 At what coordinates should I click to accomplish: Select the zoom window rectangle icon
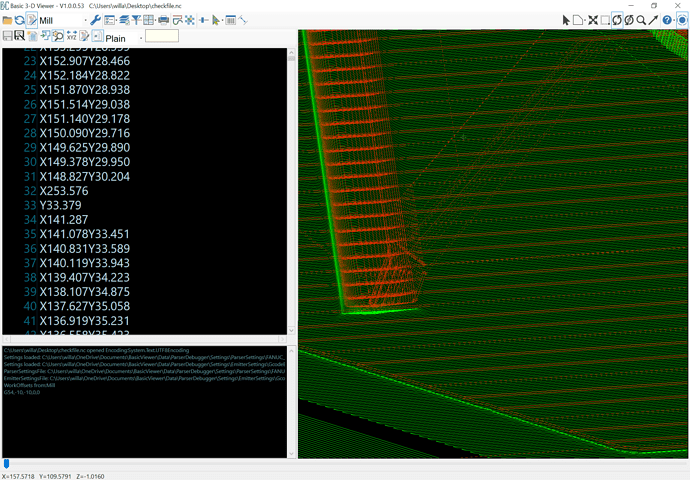coord(605,20)
